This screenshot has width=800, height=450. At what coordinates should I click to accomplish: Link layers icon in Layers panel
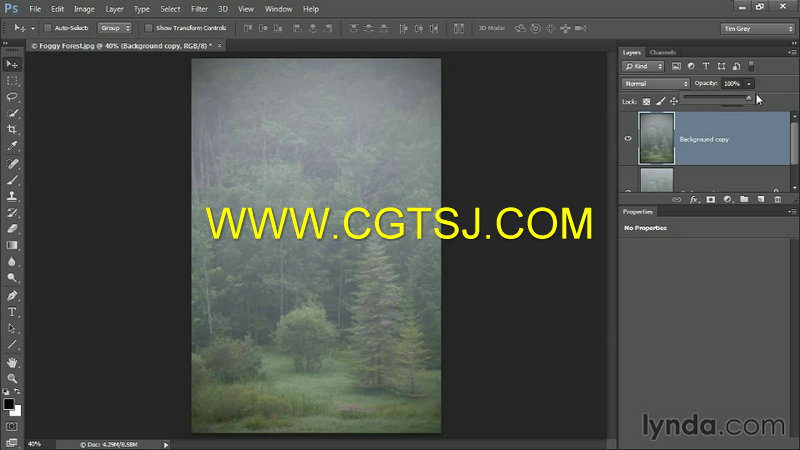(677, 199)
